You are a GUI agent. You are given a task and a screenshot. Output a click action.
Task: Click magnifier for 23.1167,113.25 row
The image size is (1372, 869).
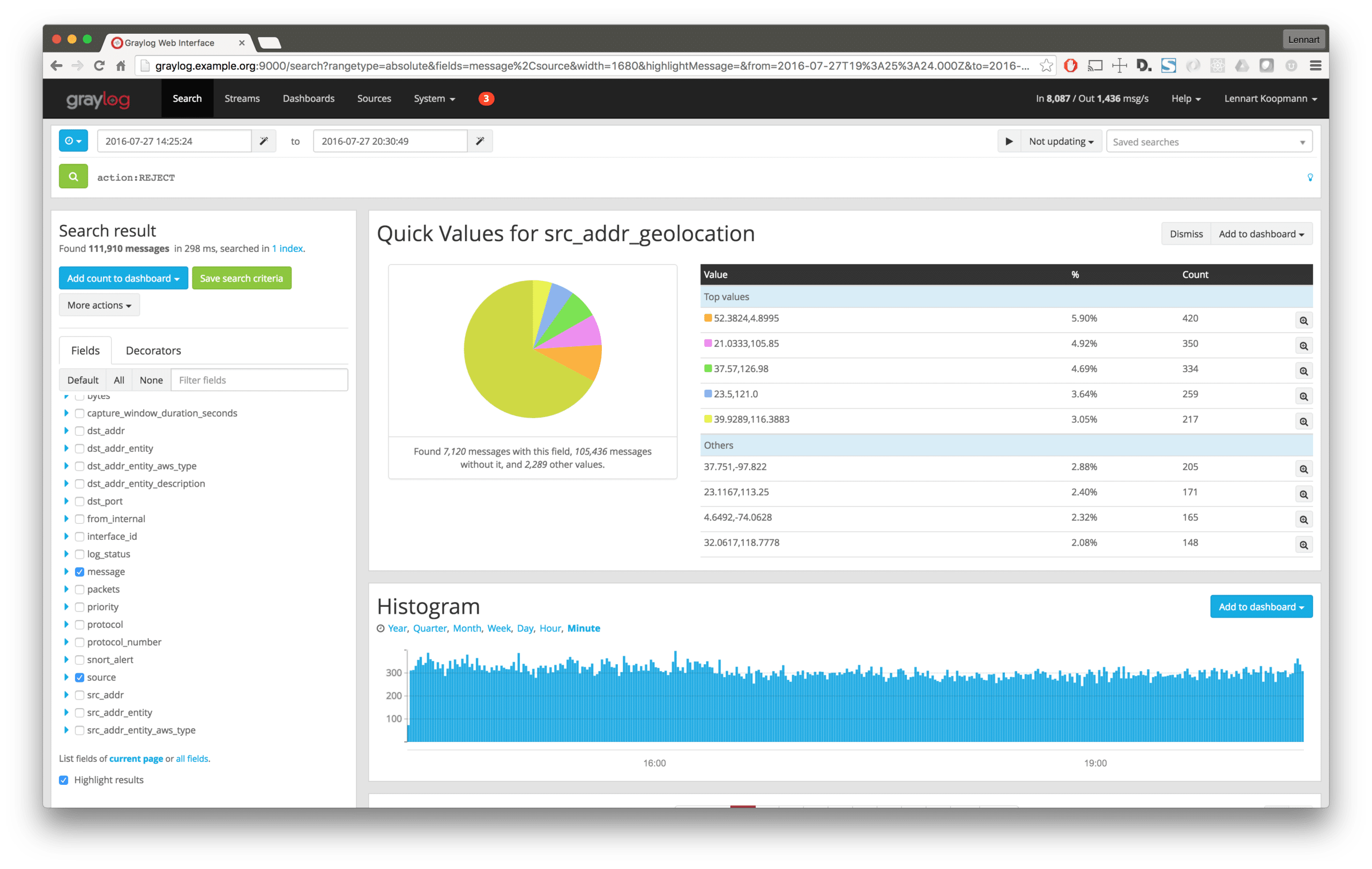pyautogui.click(x=1303, y=494)
